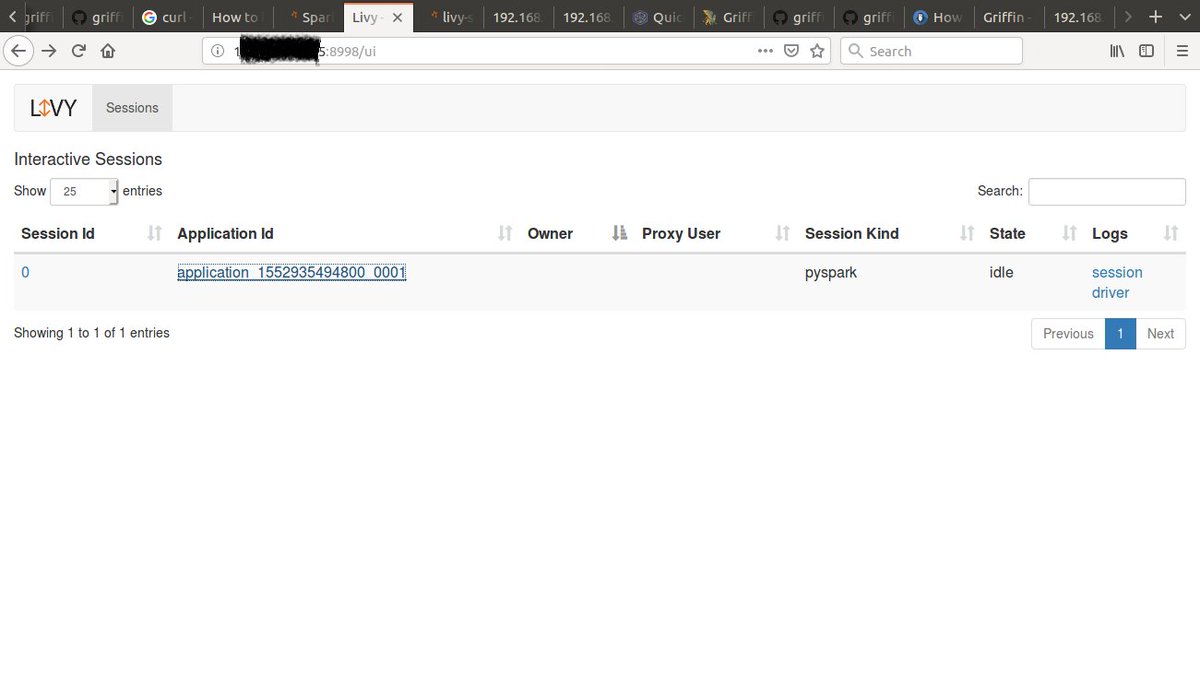Screen dimensions: 1200x686
Task: Reload the page with the refresh icon
Action: 78,50
